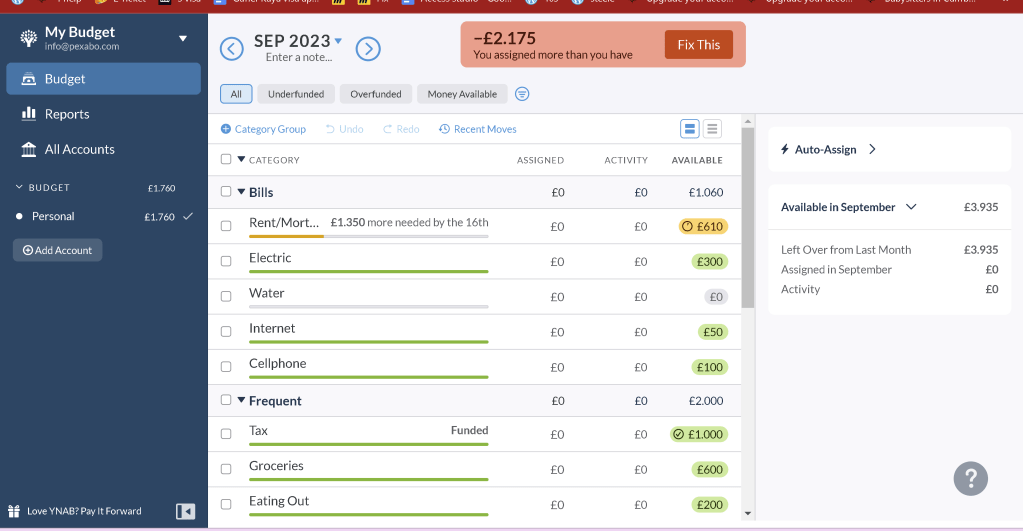Click the Electric green progress bar
Viewport: 1023px width, 531px height.
point(369,271)
